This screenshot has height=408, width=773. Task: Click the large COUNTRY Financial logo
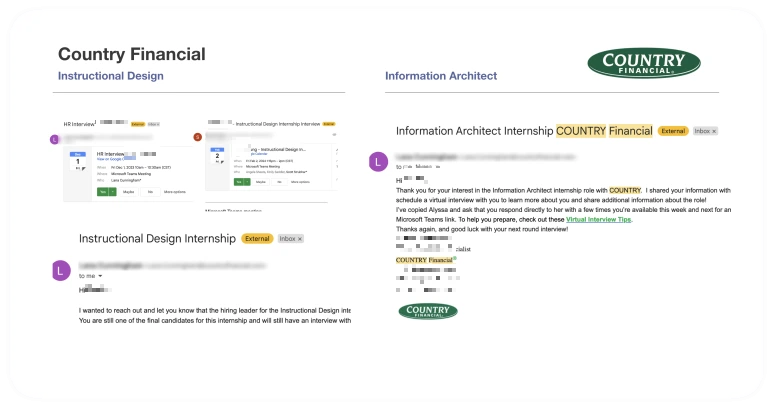[644, 63]
